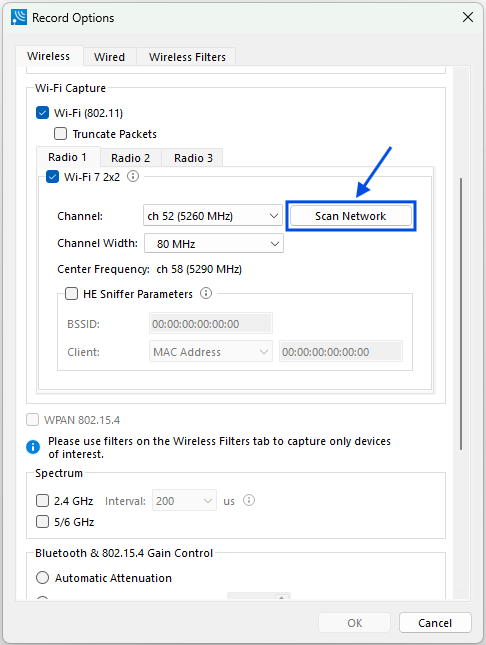
Task: Click info icon beside HE Sniffer Parameters
Action: [x=206, y=293]
